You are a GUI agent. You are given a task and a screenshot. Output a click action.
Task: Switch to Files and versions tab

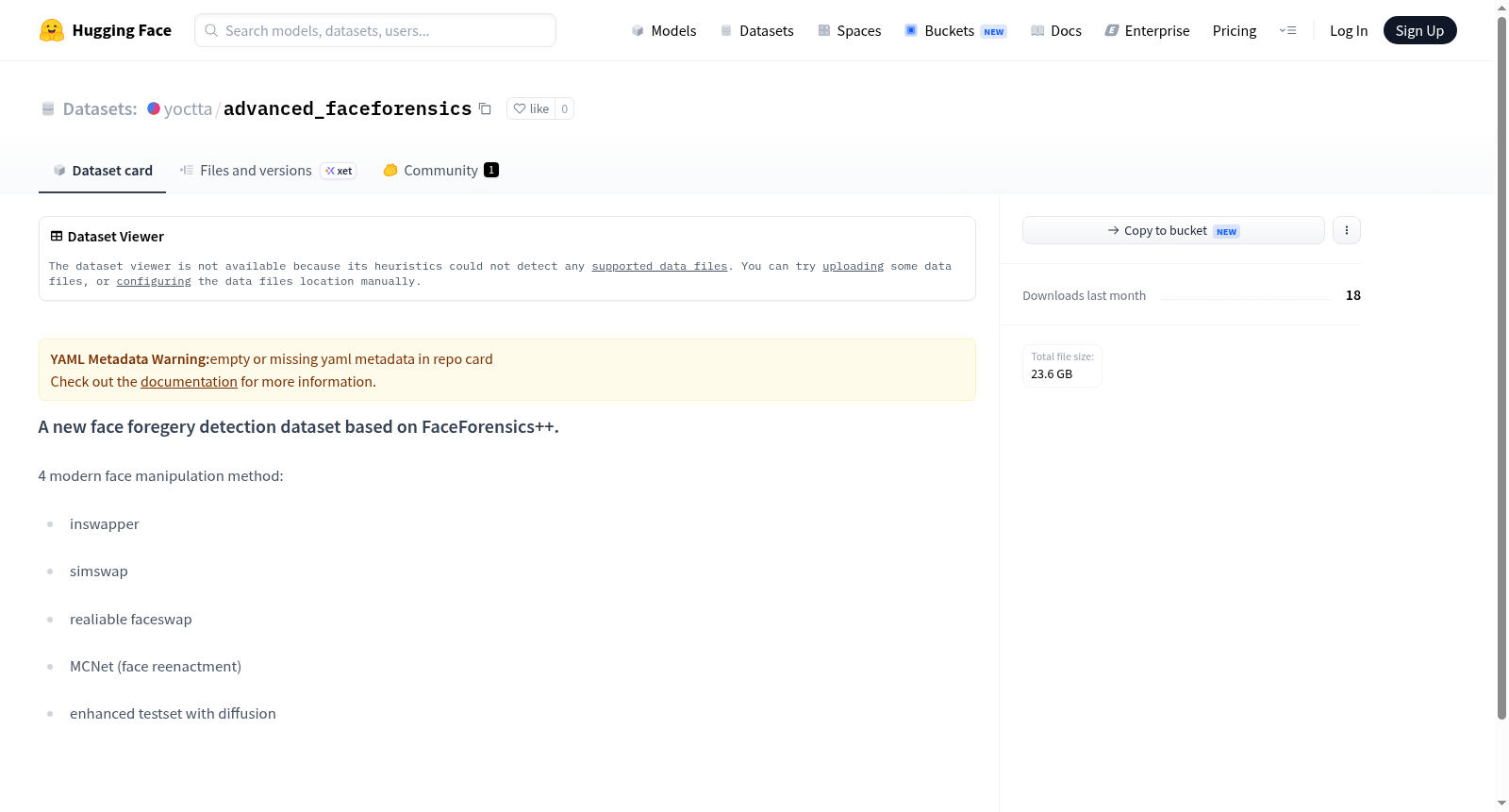coord(268,170)
